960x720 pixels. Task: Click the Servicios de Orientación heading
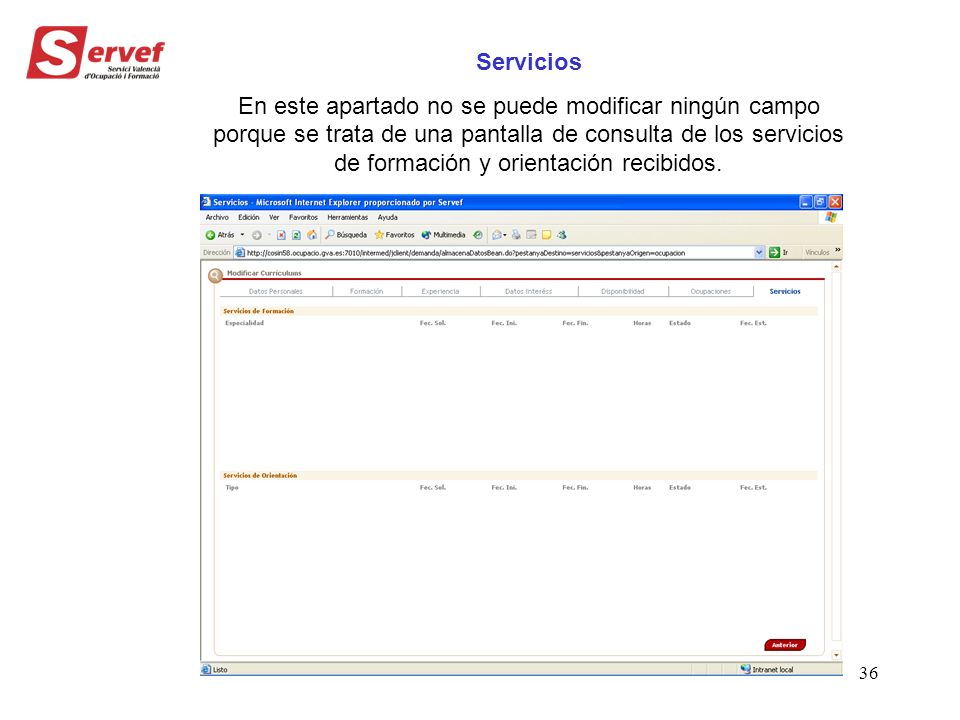click(x=260, y=476)
